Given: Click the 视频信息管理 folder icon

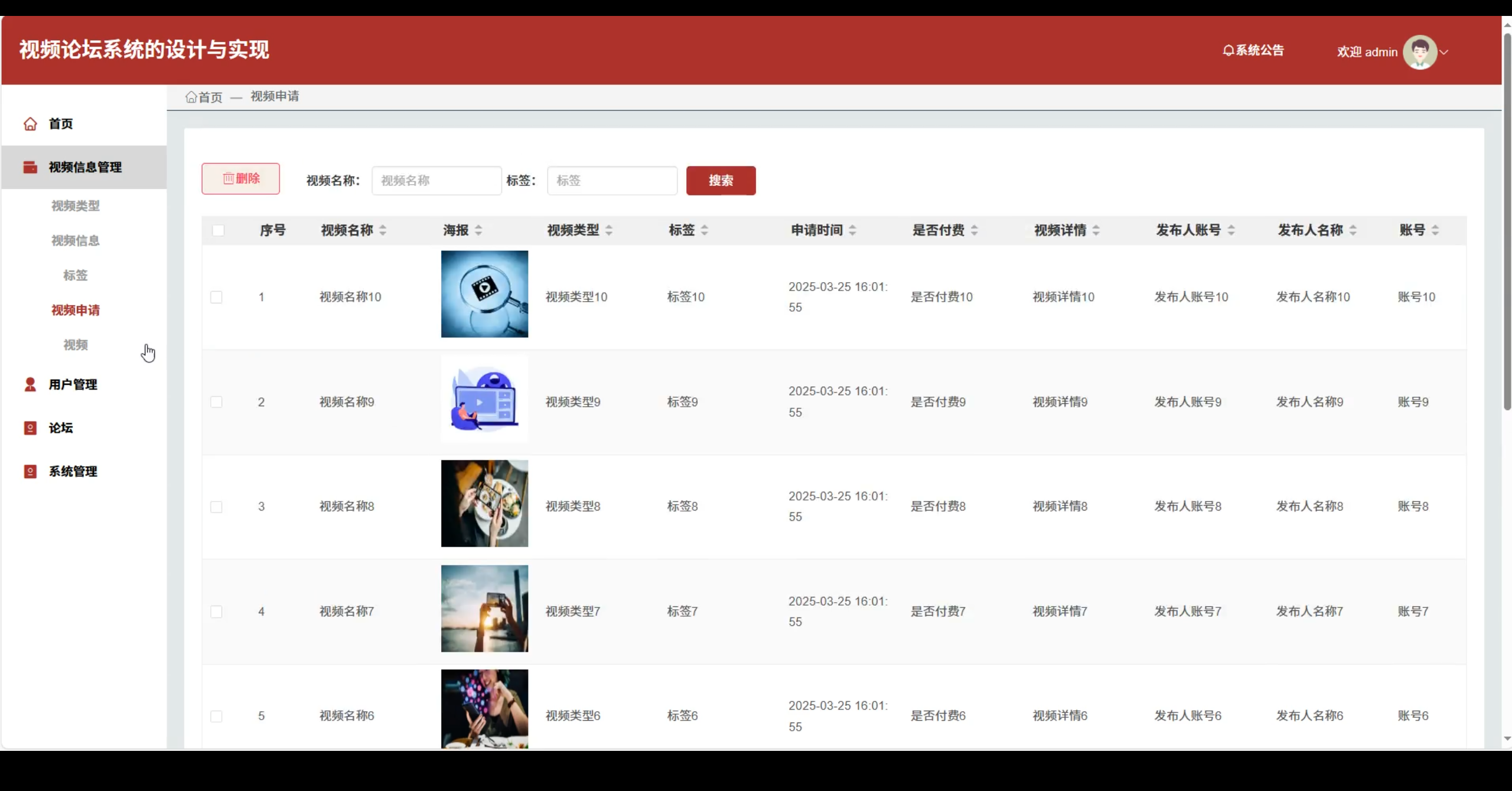Looking at the screenshot, I should click(x=30, y=167).
